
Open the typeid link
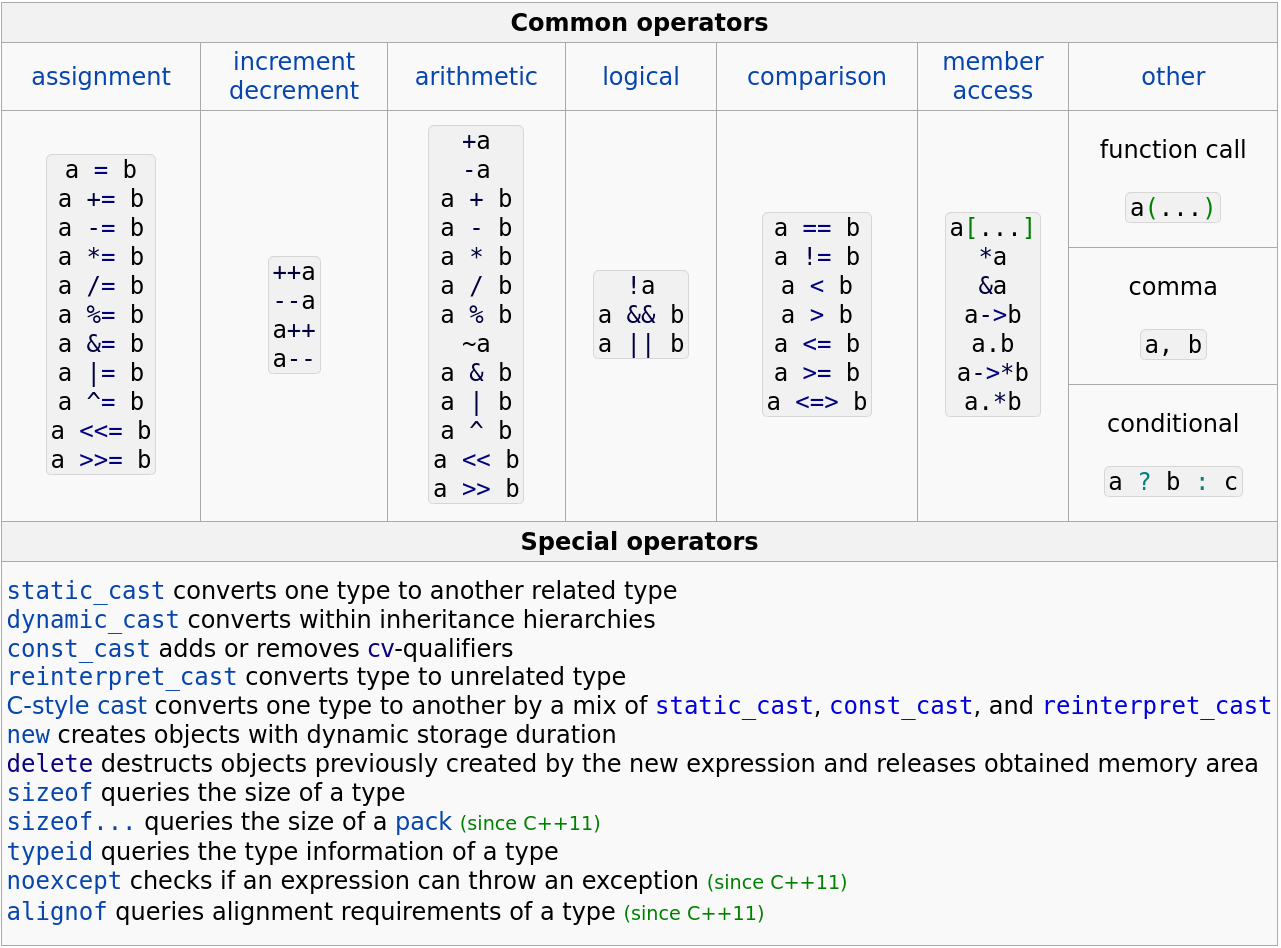[49, 852]
